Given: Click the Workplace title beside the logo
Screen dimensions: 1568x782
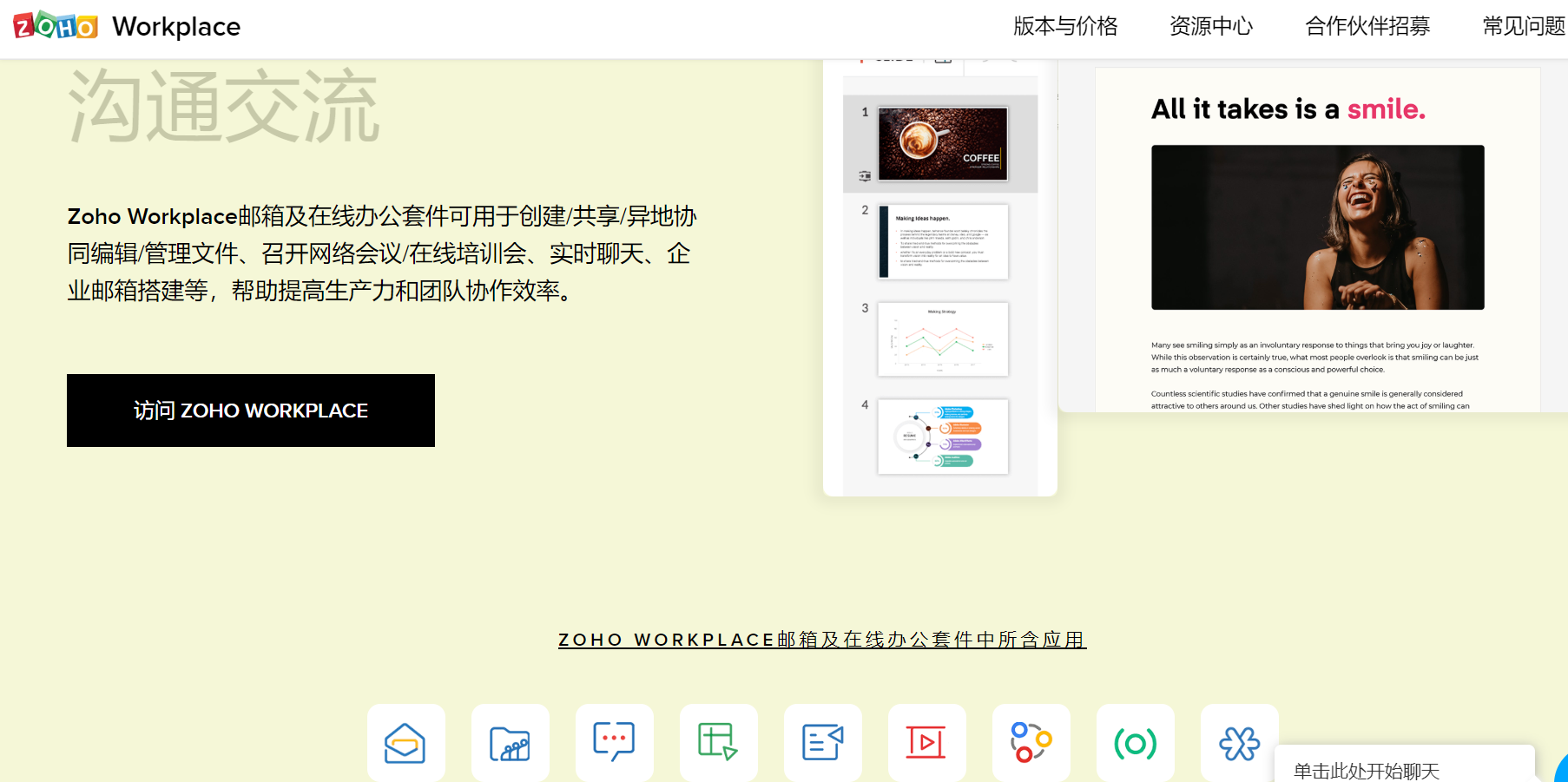Looking at the screenshot, I should pos(176,27).
